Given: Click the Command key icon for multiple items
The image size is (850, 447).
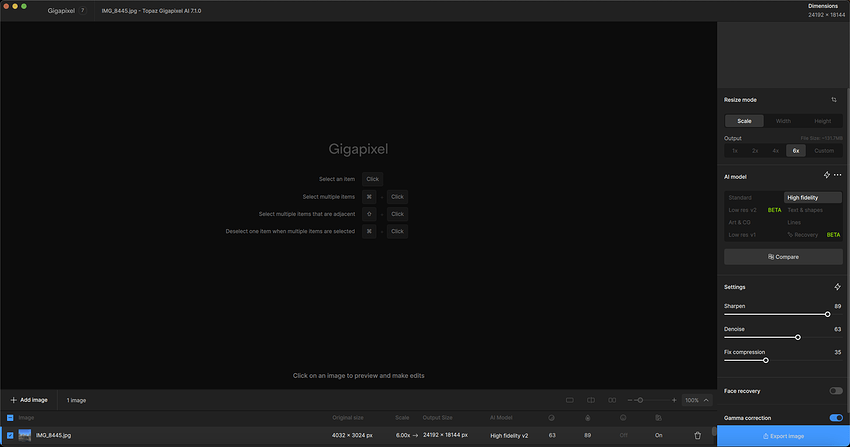Looking at the screenshot, I should pos(369,197).
